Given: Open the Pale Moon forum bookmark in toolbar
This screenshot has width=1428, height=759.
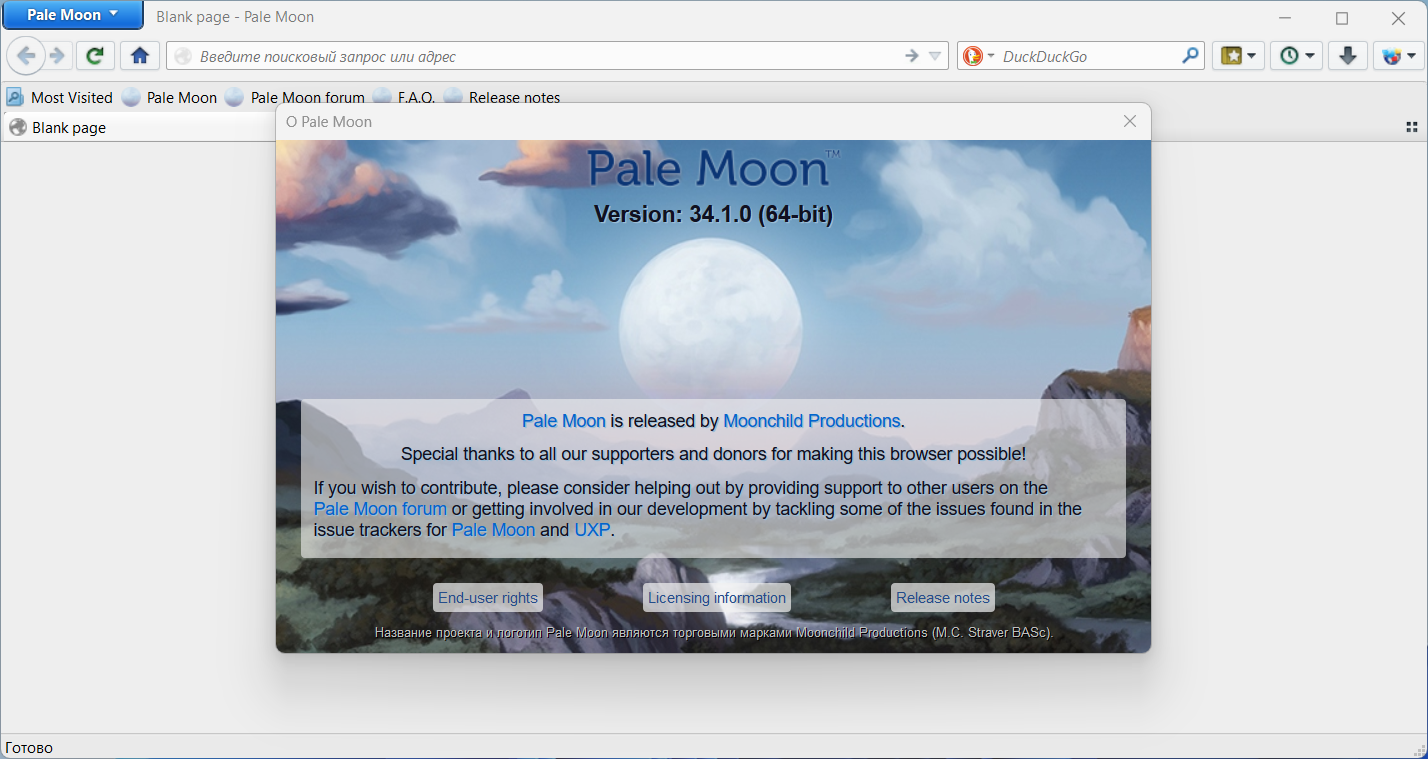Looking at the screenshot, I should (295, 97).
